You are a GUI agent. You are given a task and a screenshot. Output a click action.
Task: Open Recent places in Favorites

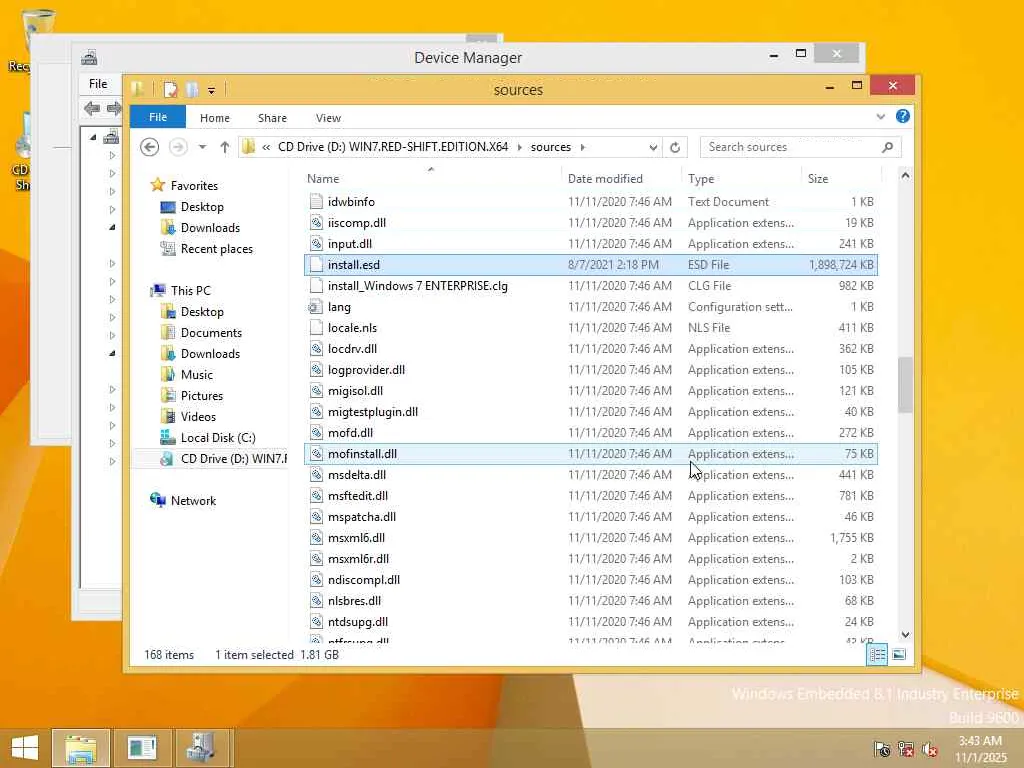tap(216, 249)
